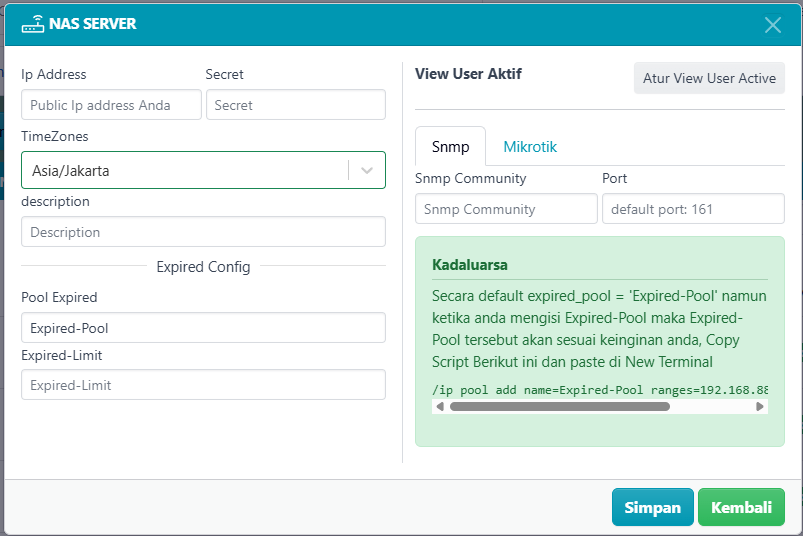
Task: Click the router icon in the header
Action: [33, 24]
